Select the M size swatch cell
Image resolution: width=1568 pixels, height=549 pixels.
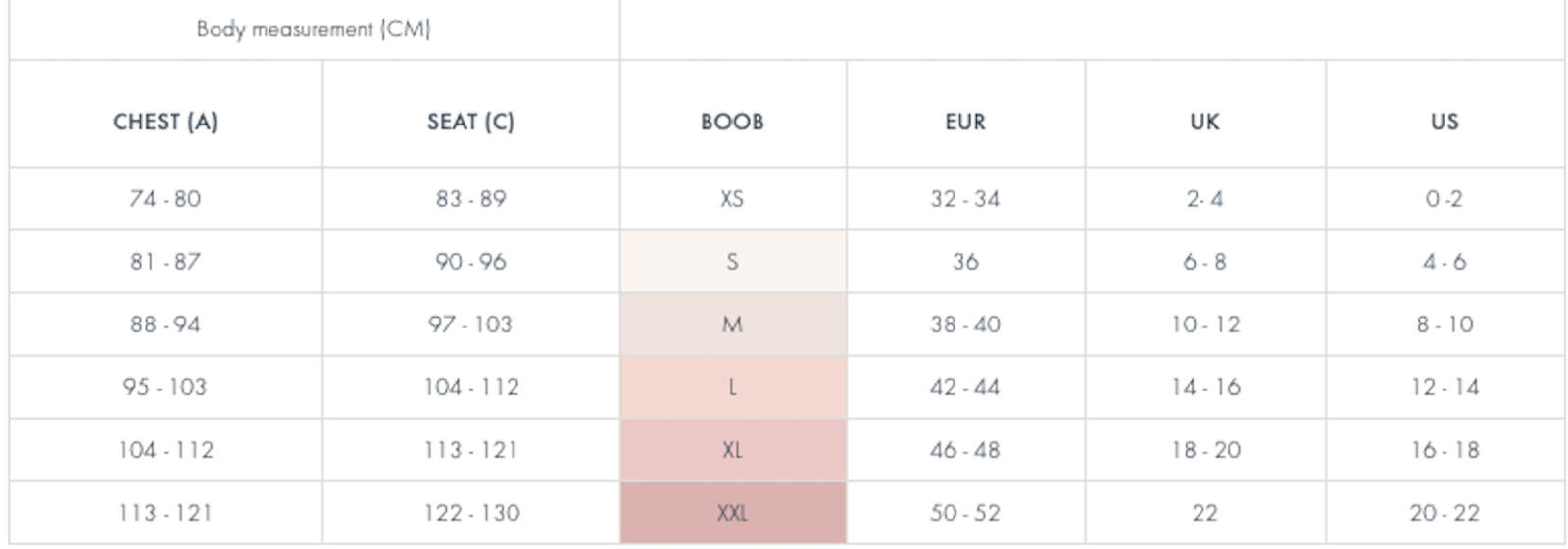point(732,324)
